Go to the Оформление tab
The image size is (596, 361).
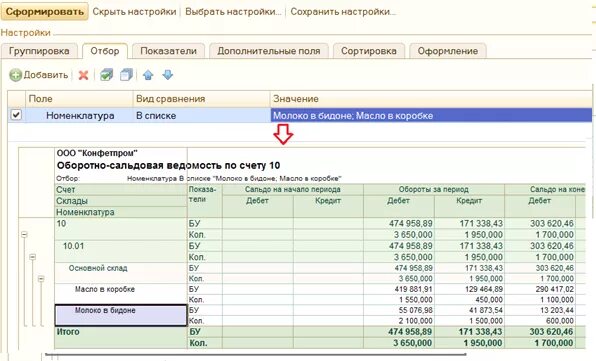click(x=448, y=51)
